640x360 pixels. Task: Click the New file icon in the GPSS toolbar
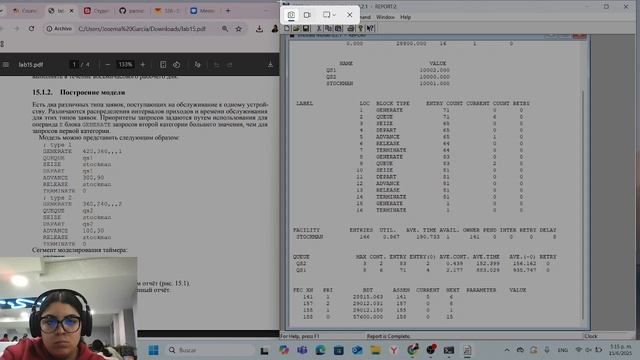[287, 29]
